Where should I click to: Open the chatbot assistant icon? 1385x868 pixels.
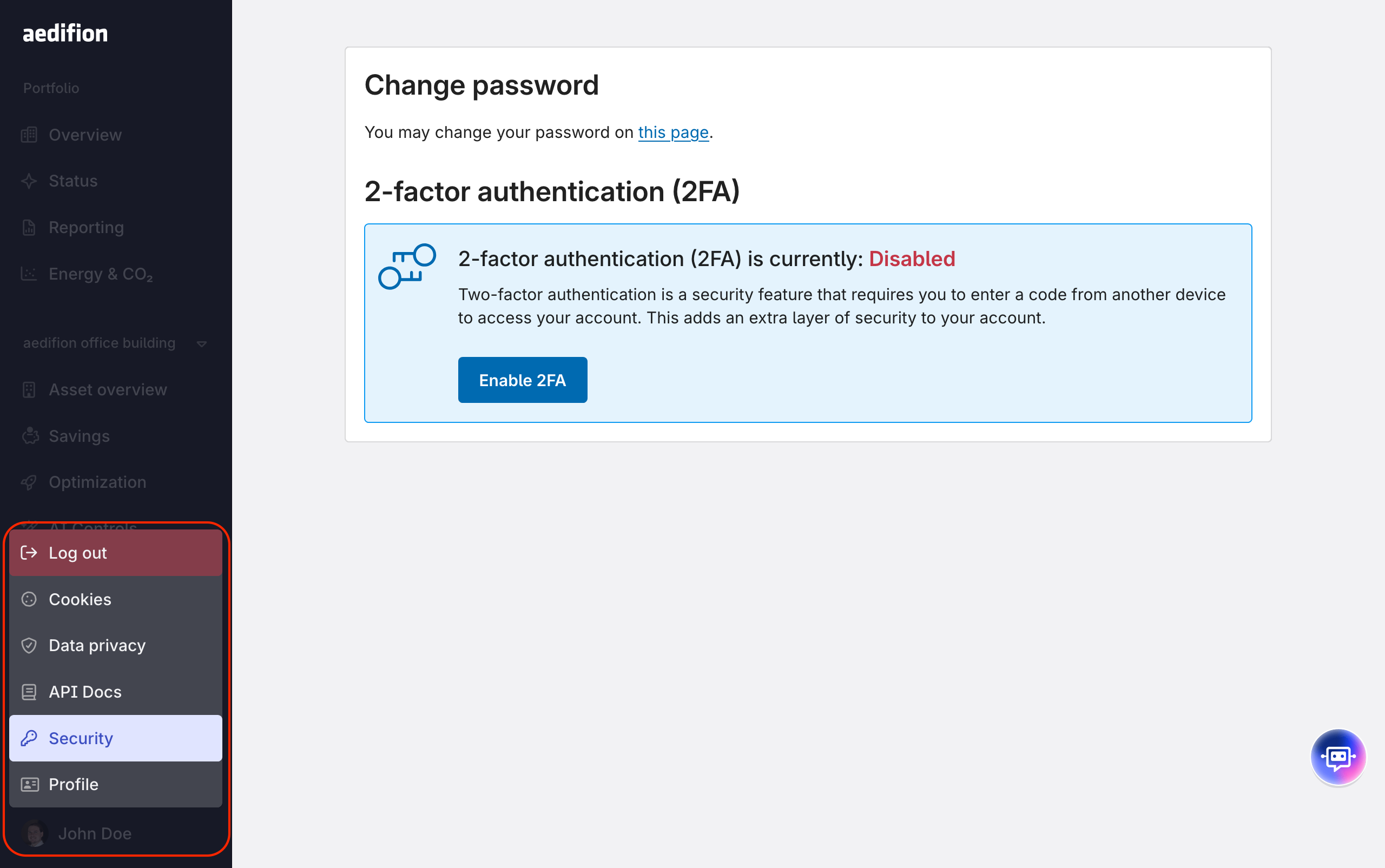pos(1337,757)
